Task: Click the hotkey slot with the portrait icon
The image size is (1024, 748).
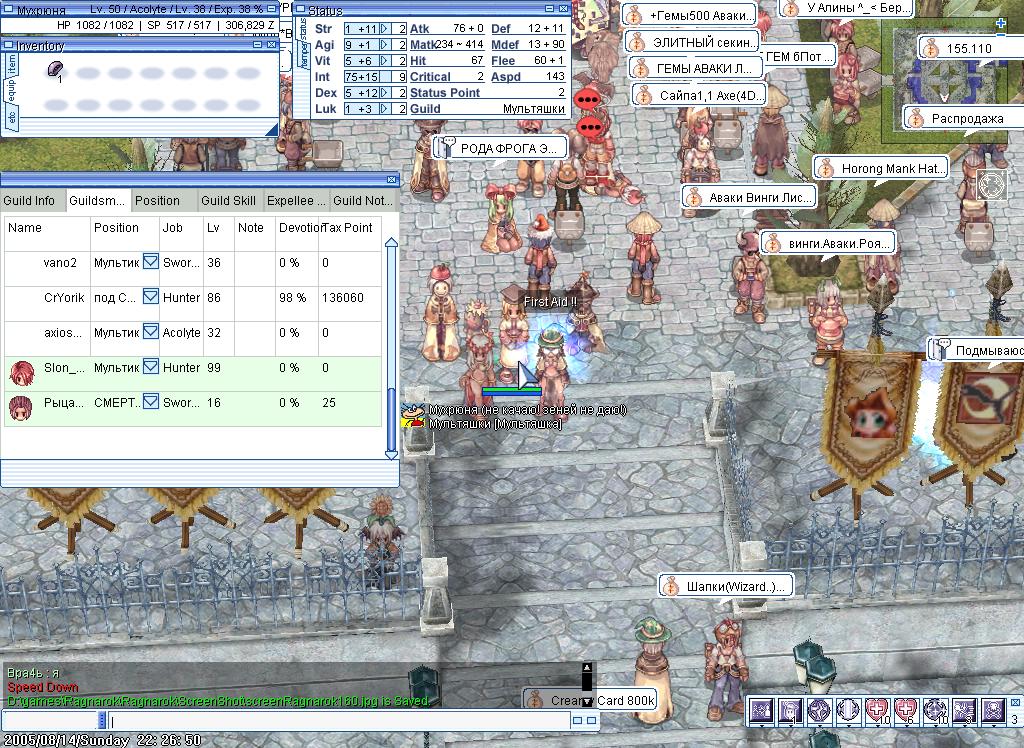Action: pos(790,710)
